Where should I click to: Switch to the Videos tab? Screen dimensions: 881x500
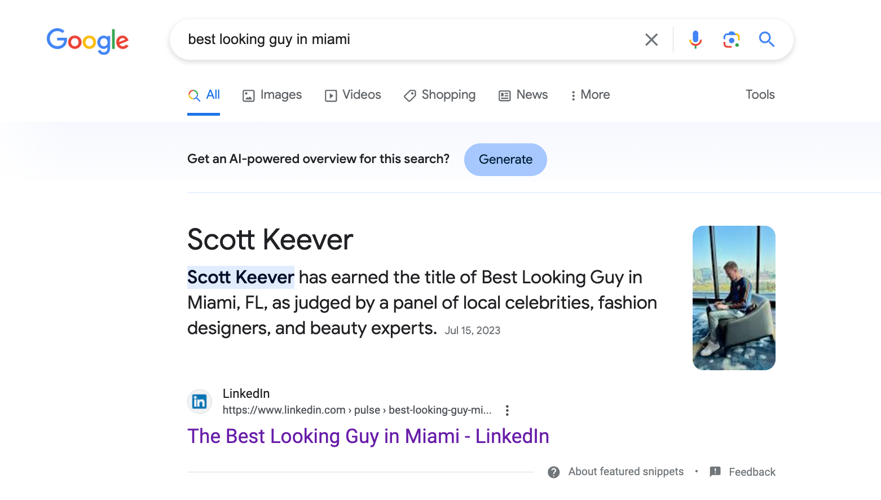(353, 95)
